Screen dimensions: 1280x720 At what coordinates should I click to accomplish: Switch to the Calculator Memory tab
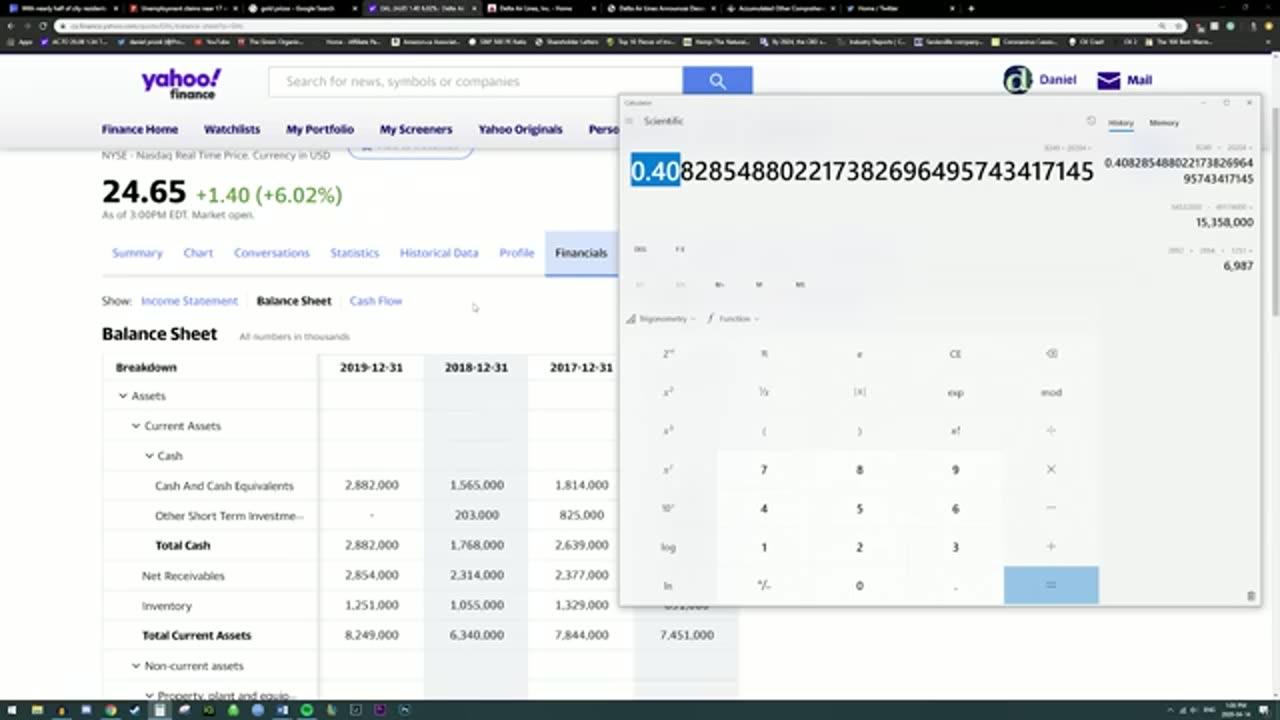click(1164, 123)
